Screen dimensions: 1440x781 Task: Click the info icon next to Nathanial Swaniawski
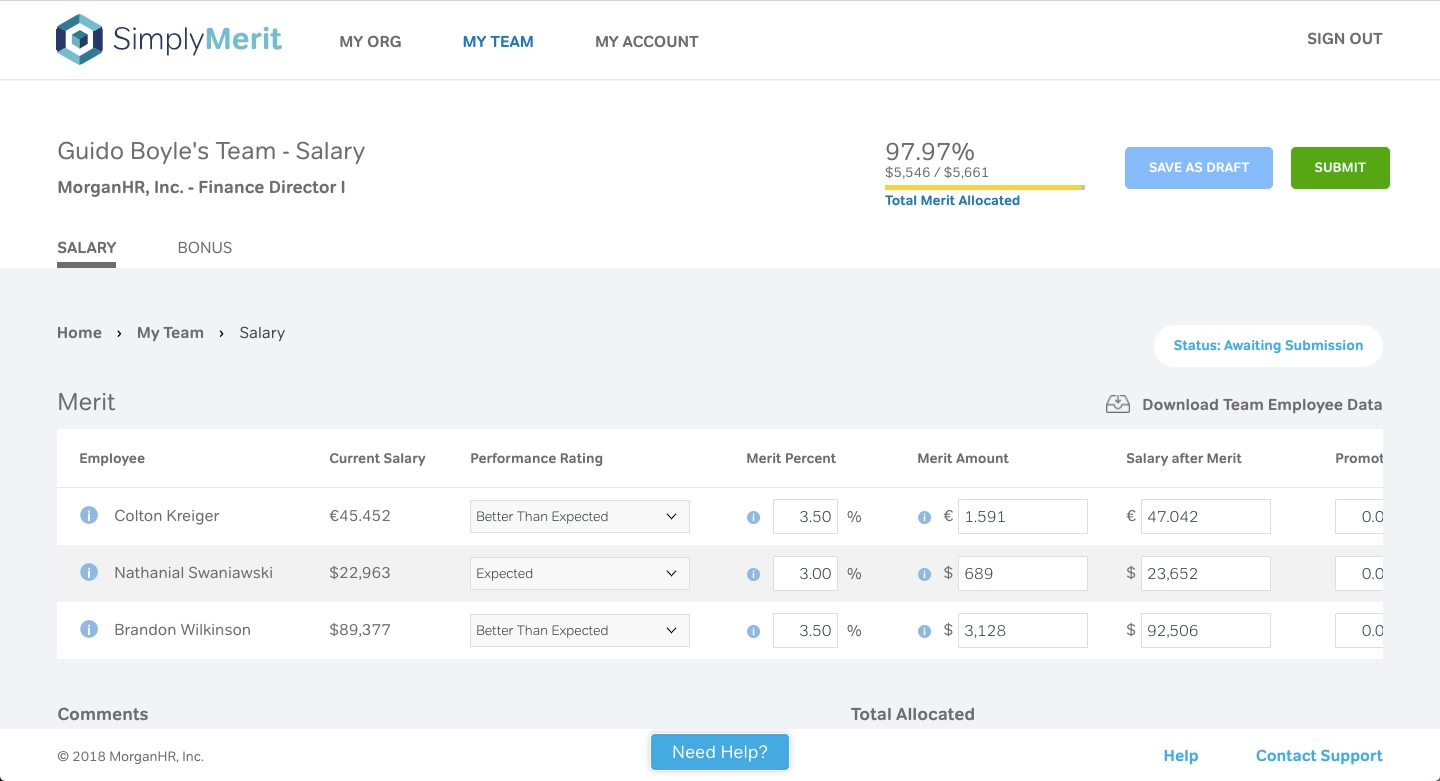(x=88, y=572)
